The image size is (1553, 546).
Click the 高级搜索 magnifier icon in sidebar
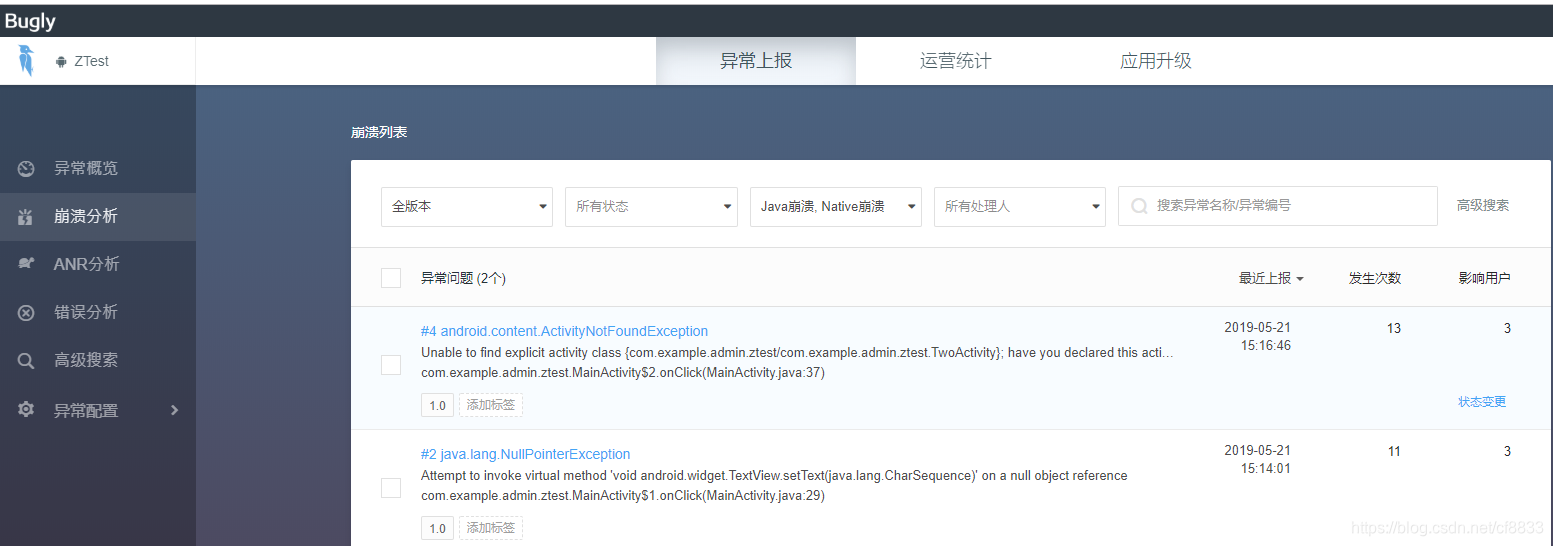point(27,360)
